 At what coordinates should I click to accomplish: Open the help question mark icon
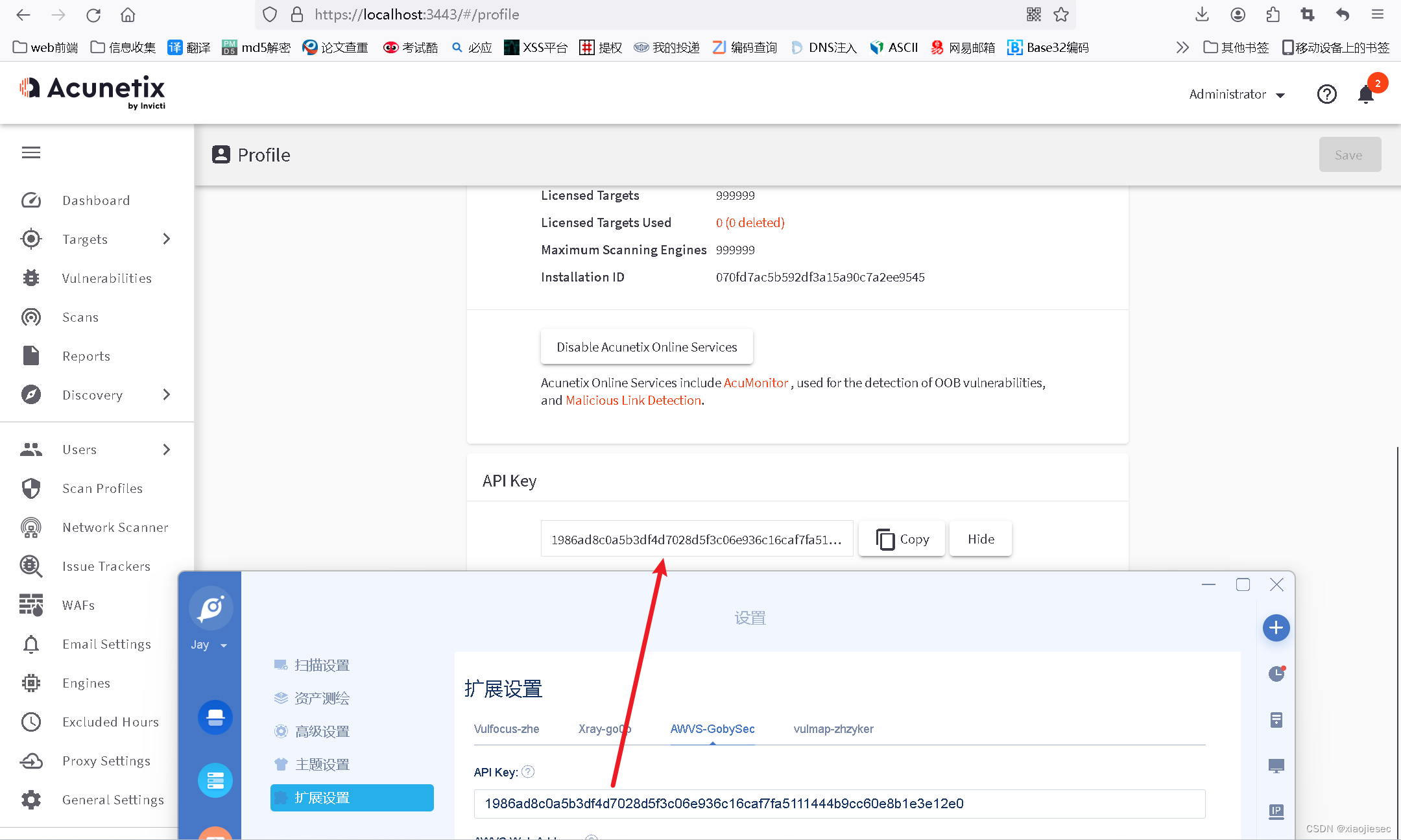coord(1326,95)
